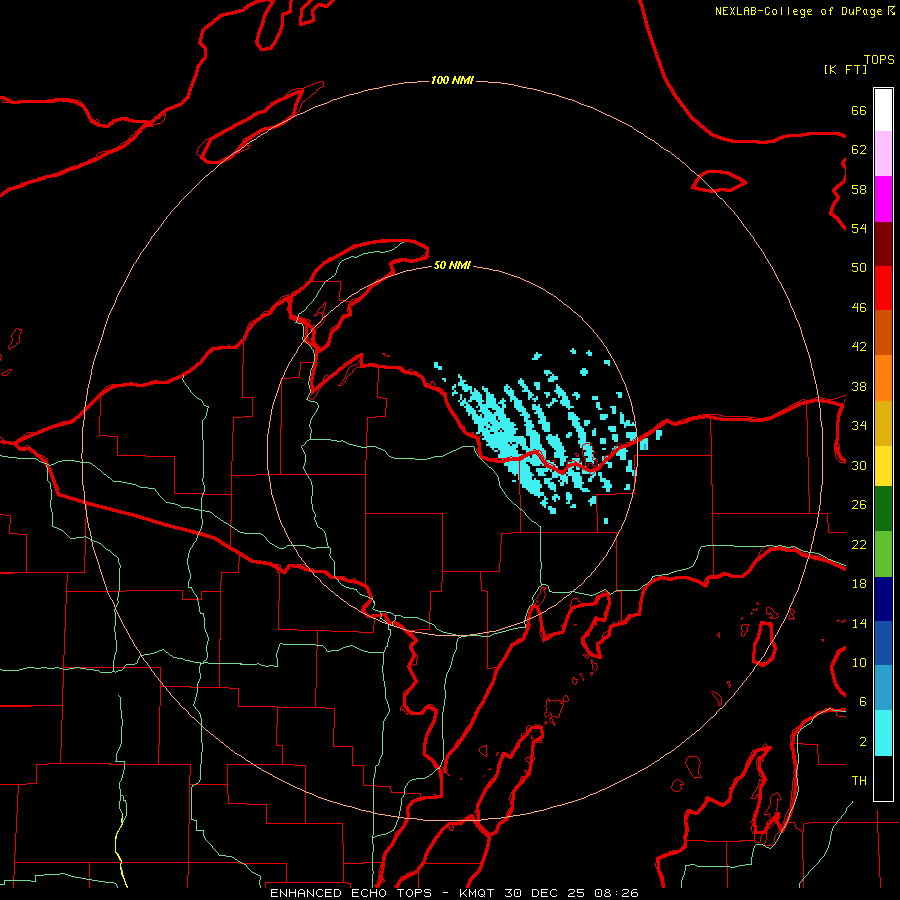
Task: Click the [K FT] units label
Action: pos(845,69)
